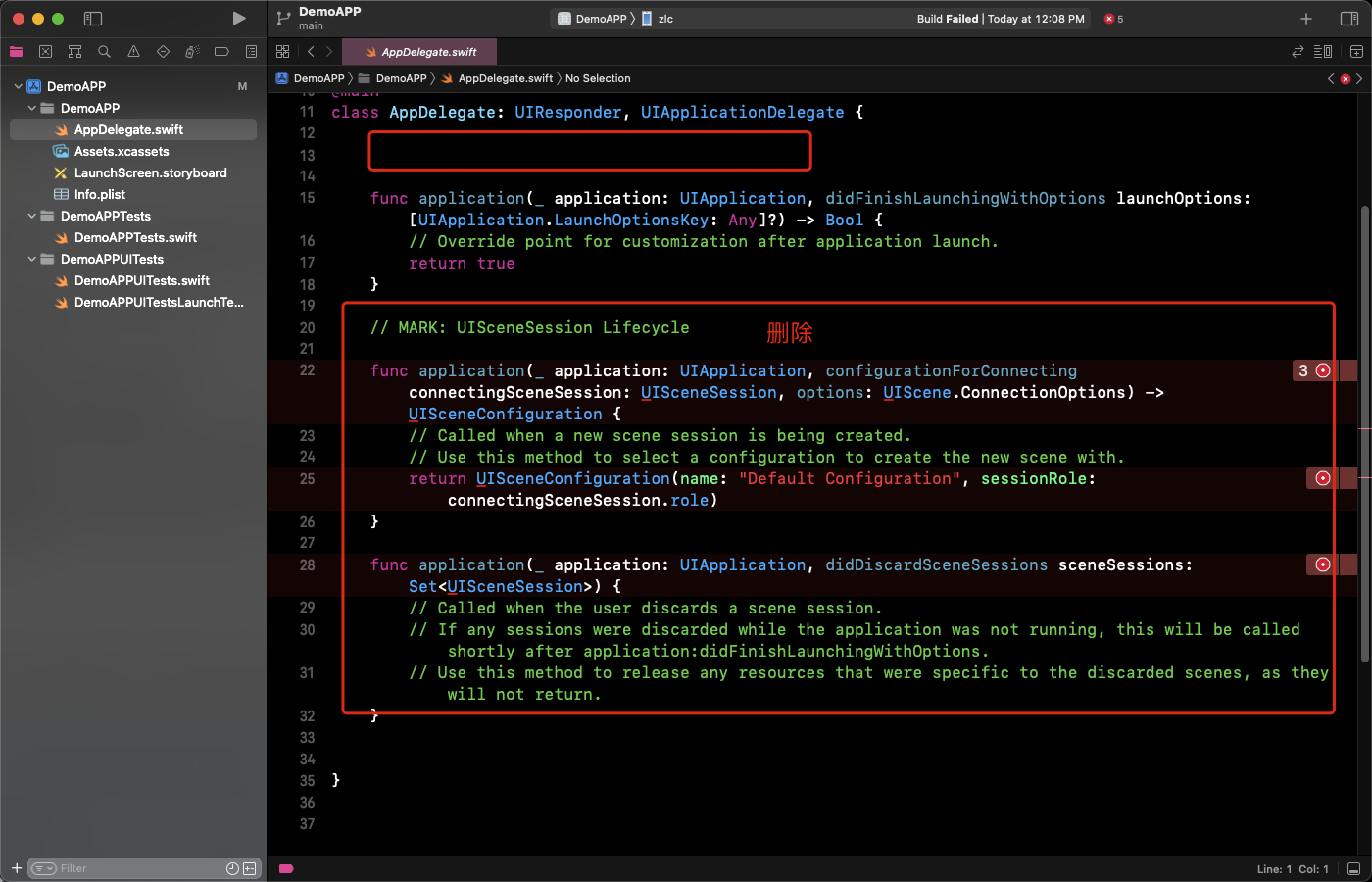Open the Test navigator diamond icon

coord(163,52)
